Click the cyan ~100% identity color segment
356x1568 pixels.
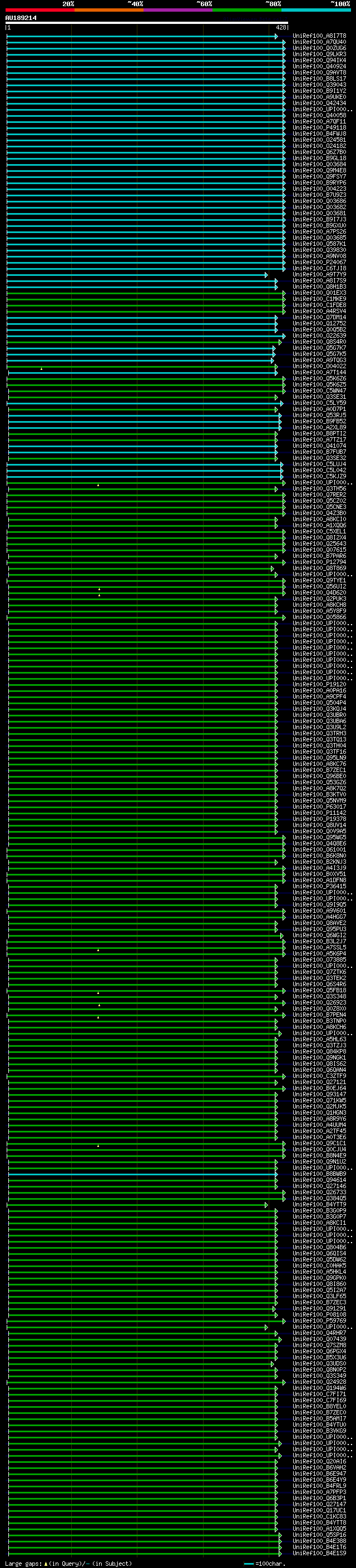pos(316,10)
